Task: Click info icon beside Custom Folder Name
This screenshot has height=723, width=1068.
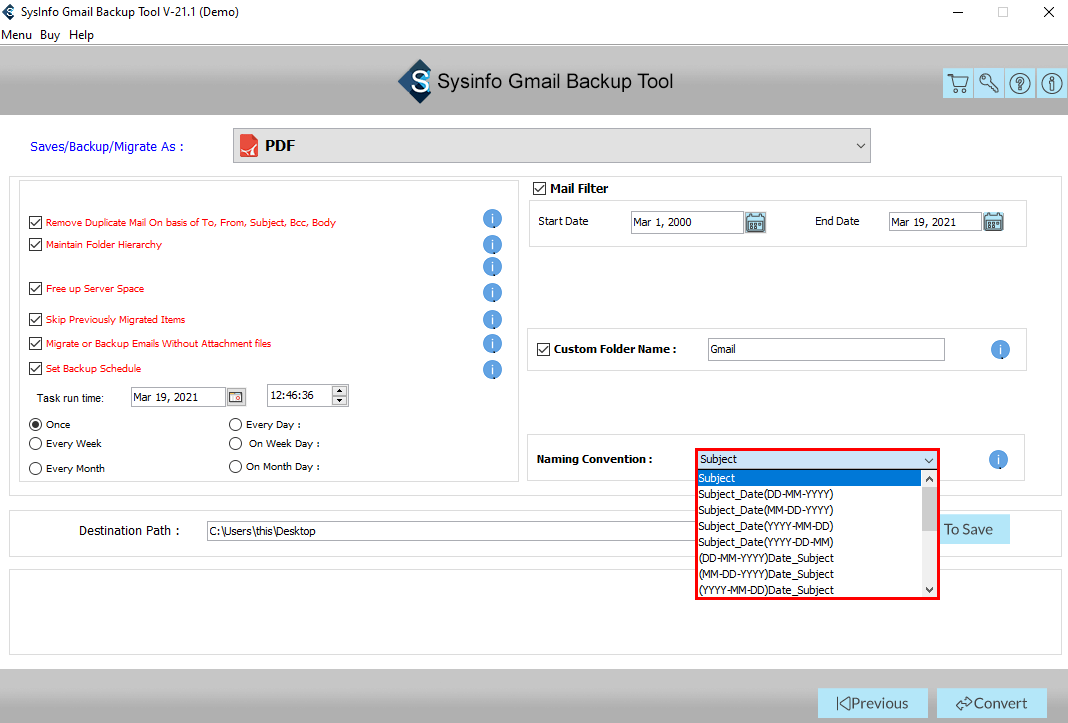Action: [1000, 350]
